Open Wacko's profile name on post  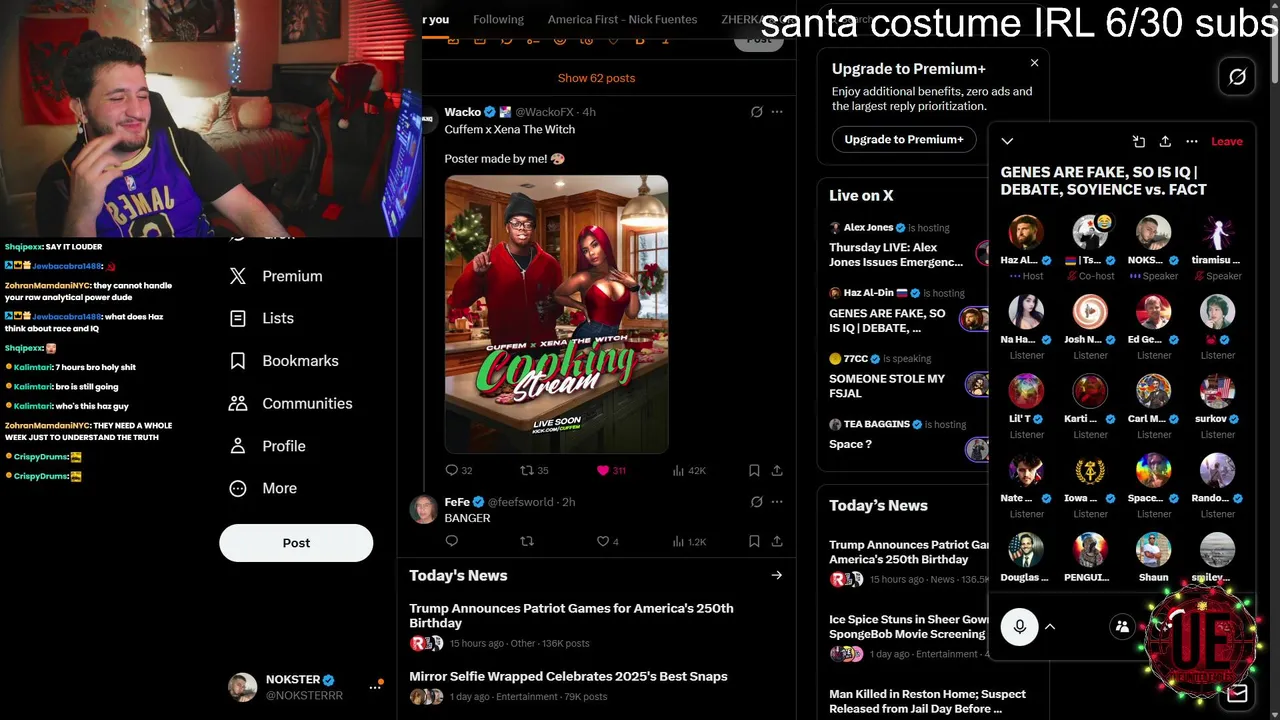[x=463, y=112]
